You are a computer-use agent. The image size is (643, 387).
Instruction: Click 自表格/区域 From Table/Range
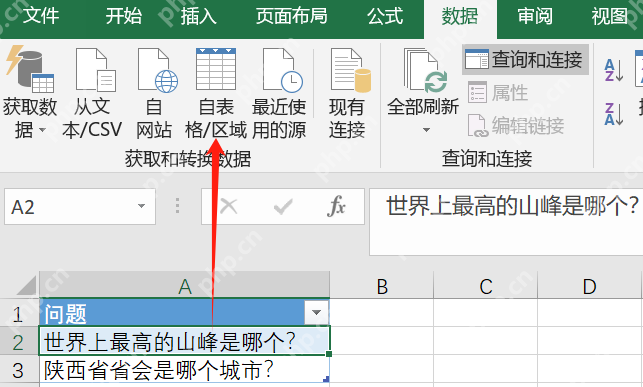[x=216, y=93]
